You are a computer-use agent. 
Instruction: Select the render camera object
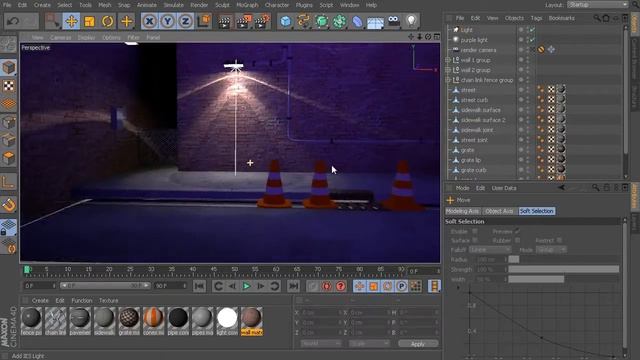tap(478, 50)
